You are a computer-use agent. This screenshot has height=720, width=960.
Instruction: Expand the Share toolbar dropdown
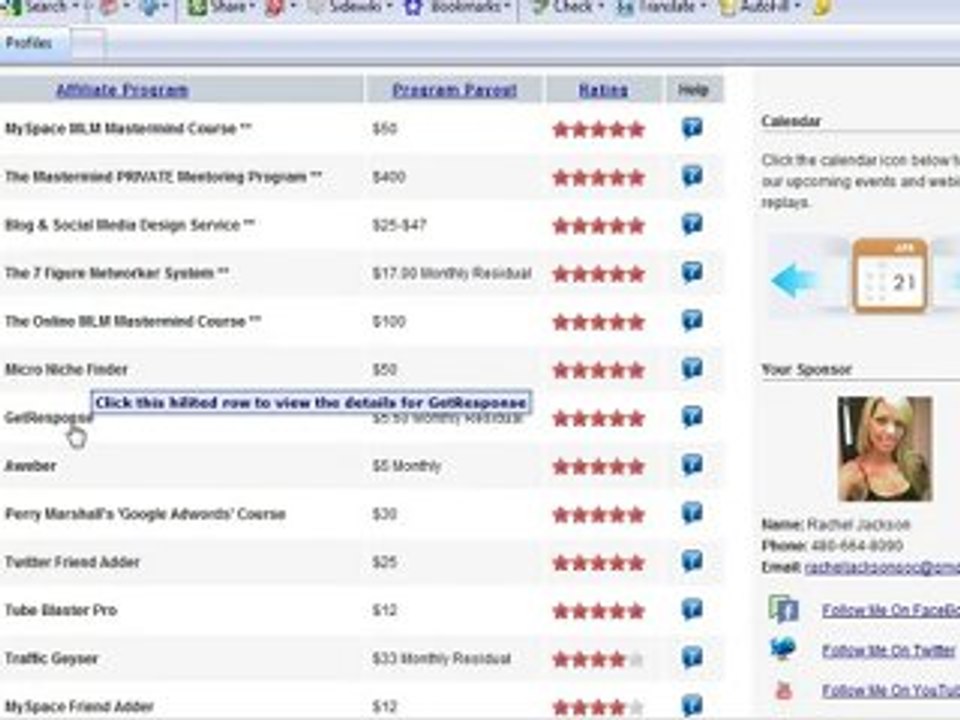252,7
